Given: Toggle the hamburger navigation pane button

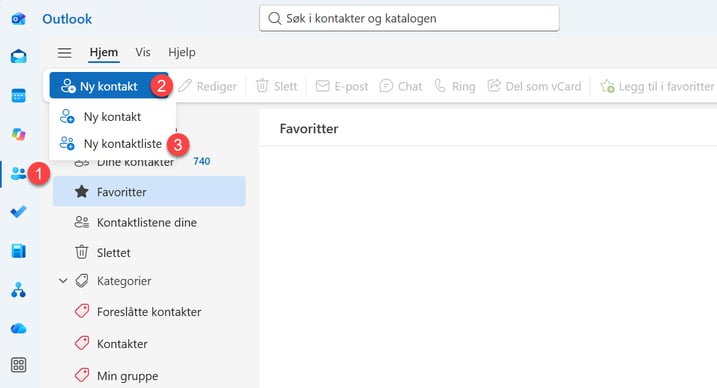Looking at the screenshot, I should 64,53.
